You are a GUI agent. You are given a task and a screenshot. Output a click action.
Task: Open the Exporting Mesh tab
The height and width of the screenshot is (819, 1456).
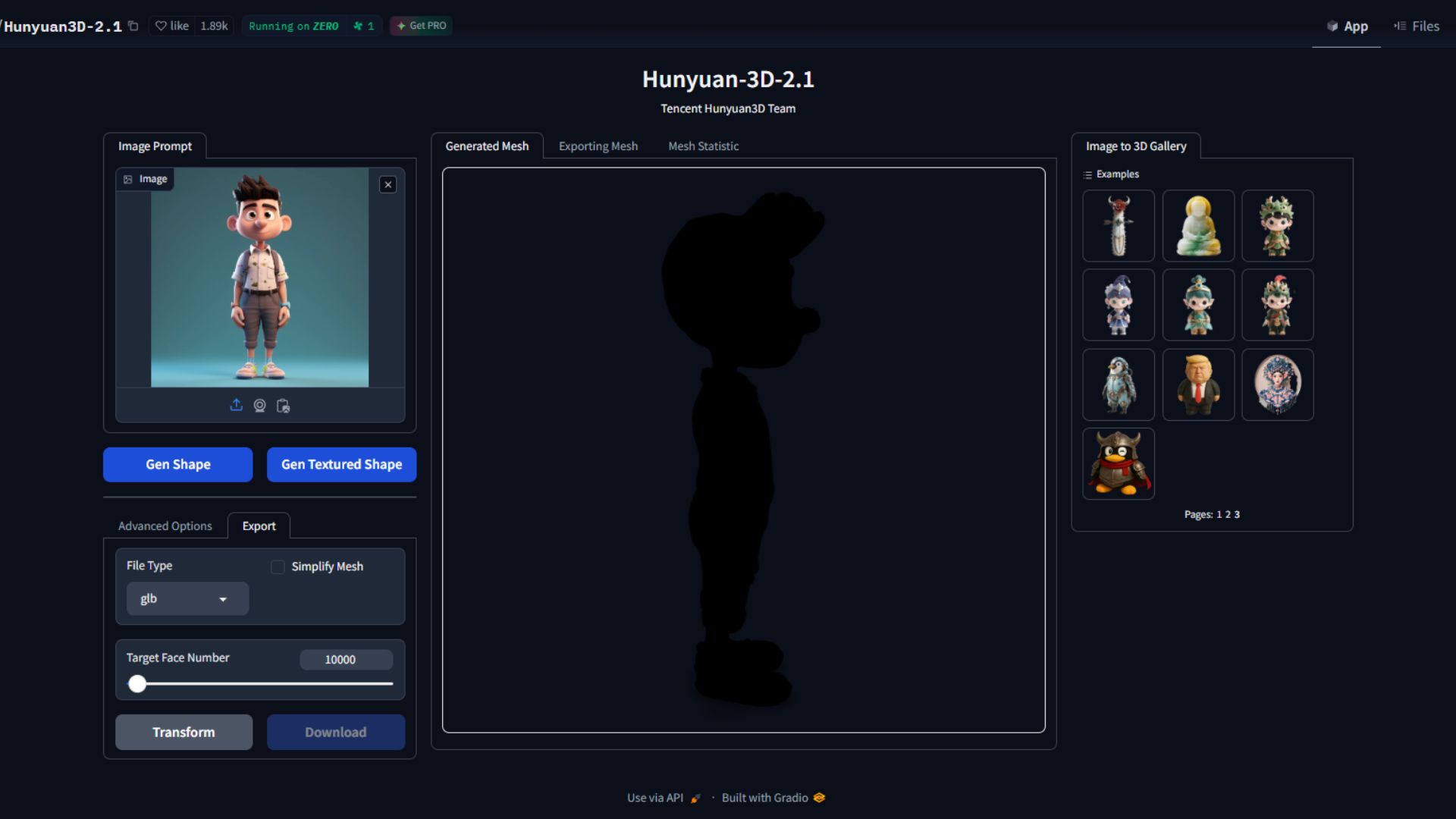pos(598,146)
